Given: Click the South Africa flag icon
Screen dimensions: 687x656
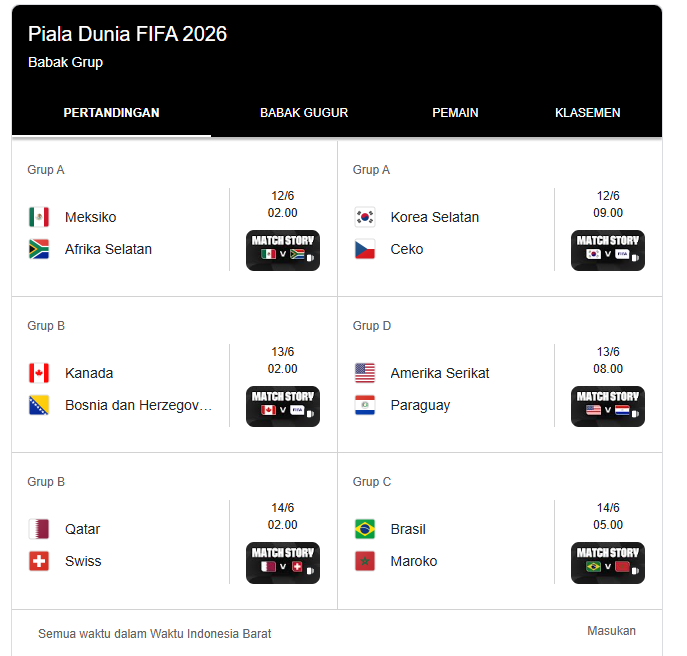Looking at the screenshot, I should tap(39, 249).
